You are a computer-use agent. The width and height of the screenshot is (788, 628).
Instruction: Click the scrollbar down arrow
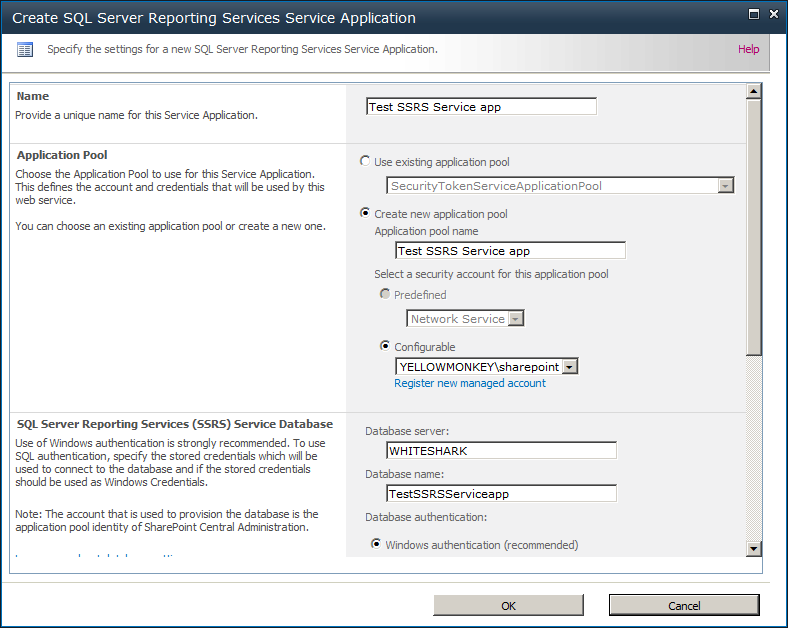pos(753,549)
